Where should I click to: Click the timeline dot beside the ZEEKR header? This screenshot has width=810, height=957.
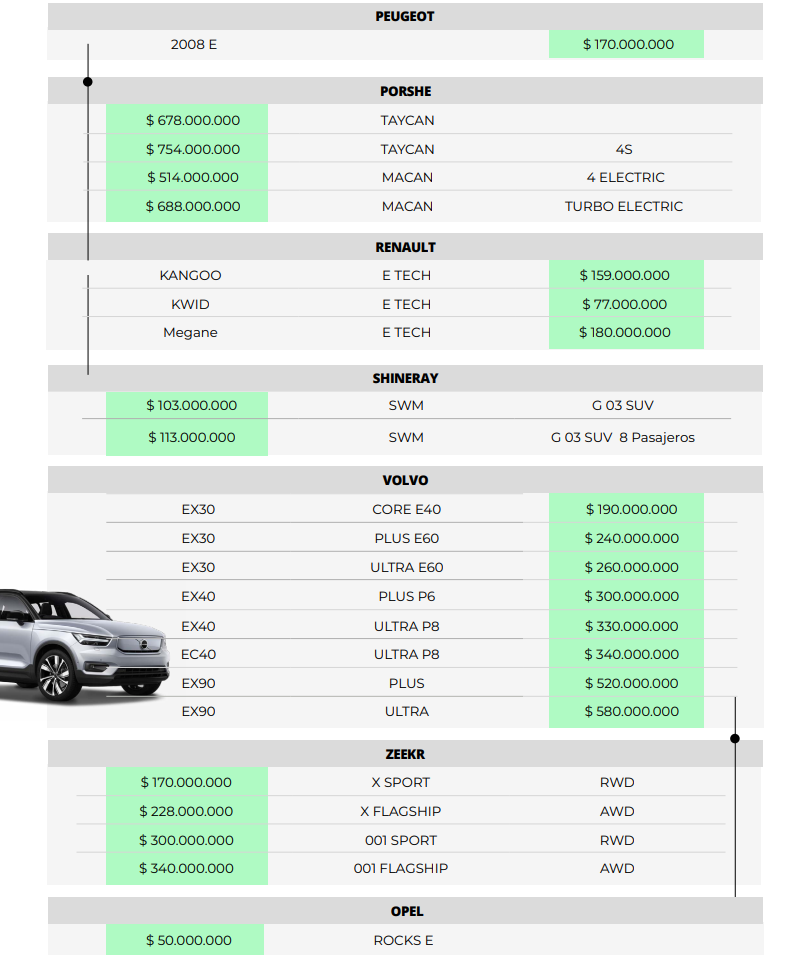735,739
